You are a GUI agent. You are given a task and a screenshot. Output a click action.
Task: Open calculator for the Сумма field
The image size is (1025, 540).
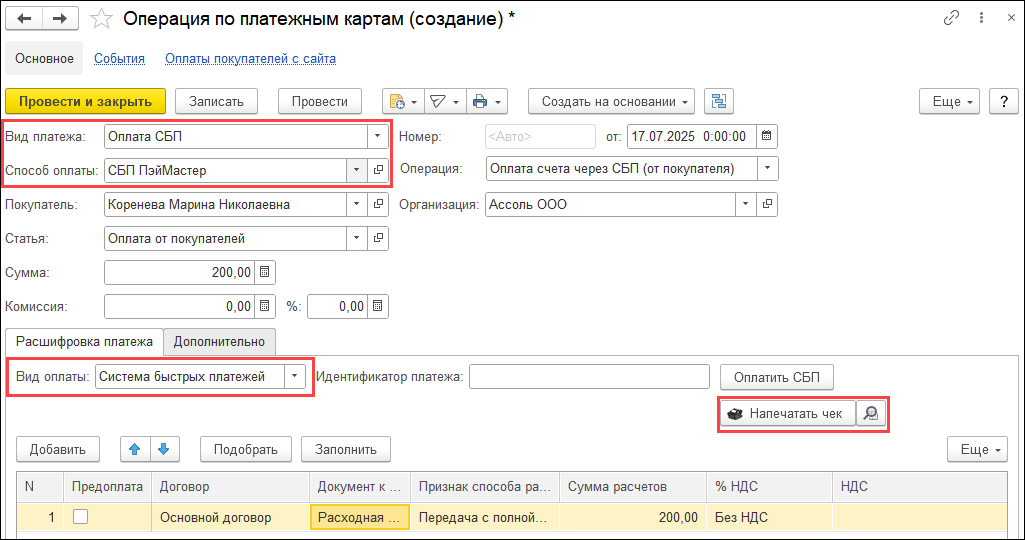pos(265,272)
